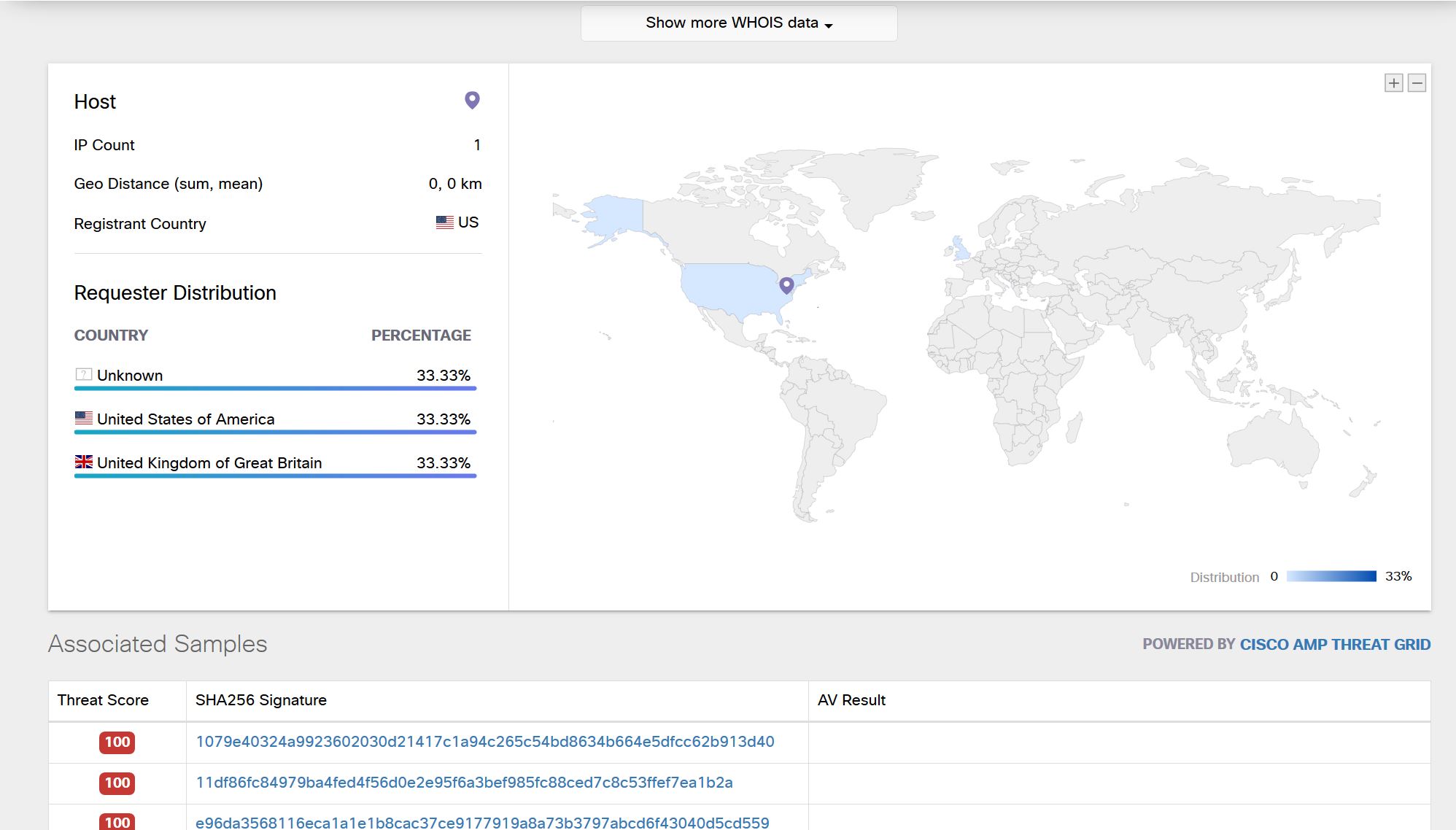Click the Unknown country placeholder icon
This screenshot has width=1456, height=830.
coord(84,374)
